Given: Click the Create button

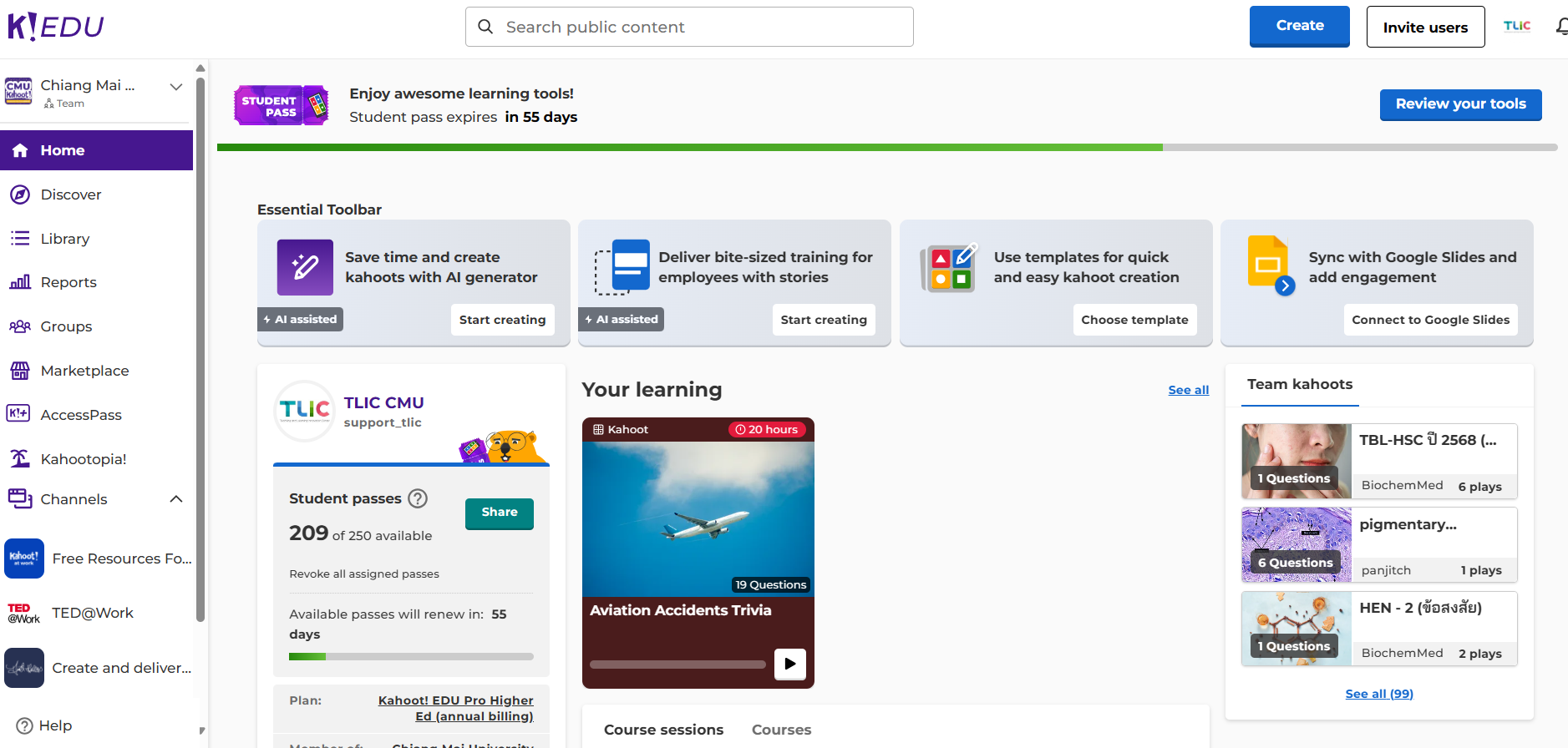Looking at the screenshot, I should click(x=1299, y=26).
